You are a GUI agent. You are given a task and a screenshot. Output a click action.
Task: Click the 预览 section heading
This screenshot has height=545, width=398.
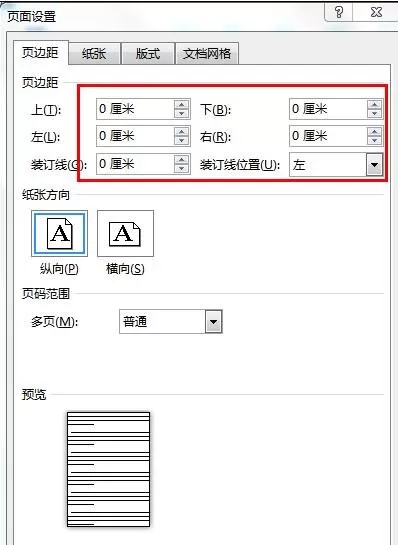[x=34, y=394]
